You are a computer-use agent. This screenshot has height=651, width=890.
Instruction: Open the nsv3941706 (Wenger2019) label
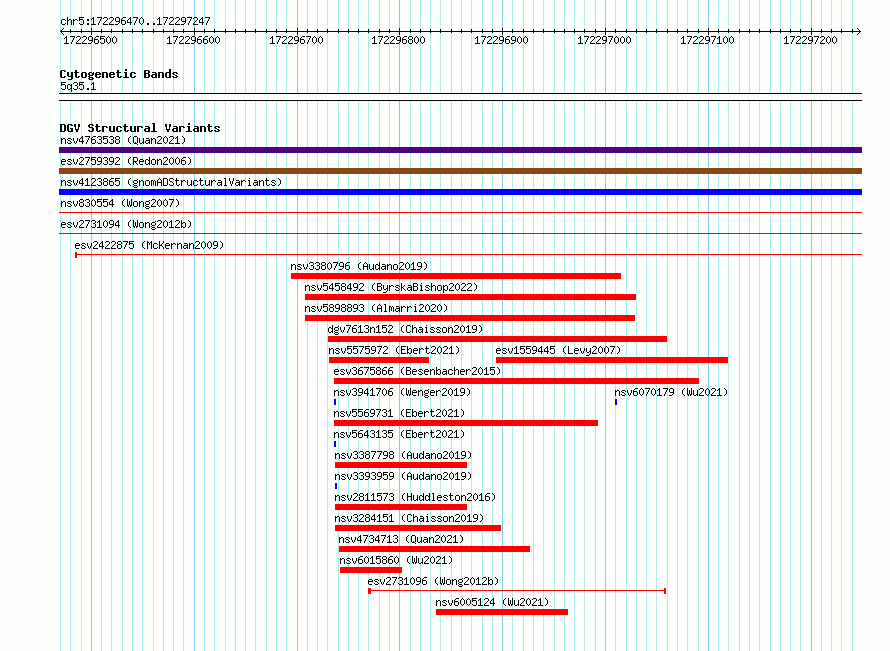pyautogui.click(x=402, y=392)
